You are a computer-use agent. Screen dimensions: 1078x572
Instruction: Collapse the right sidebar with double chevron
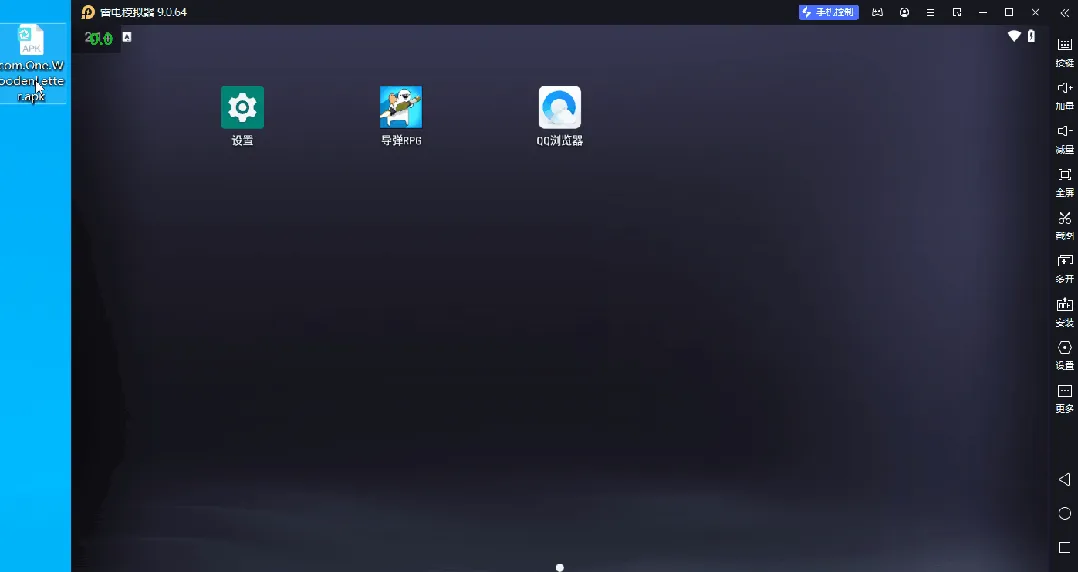click(x=1064, y=12)
